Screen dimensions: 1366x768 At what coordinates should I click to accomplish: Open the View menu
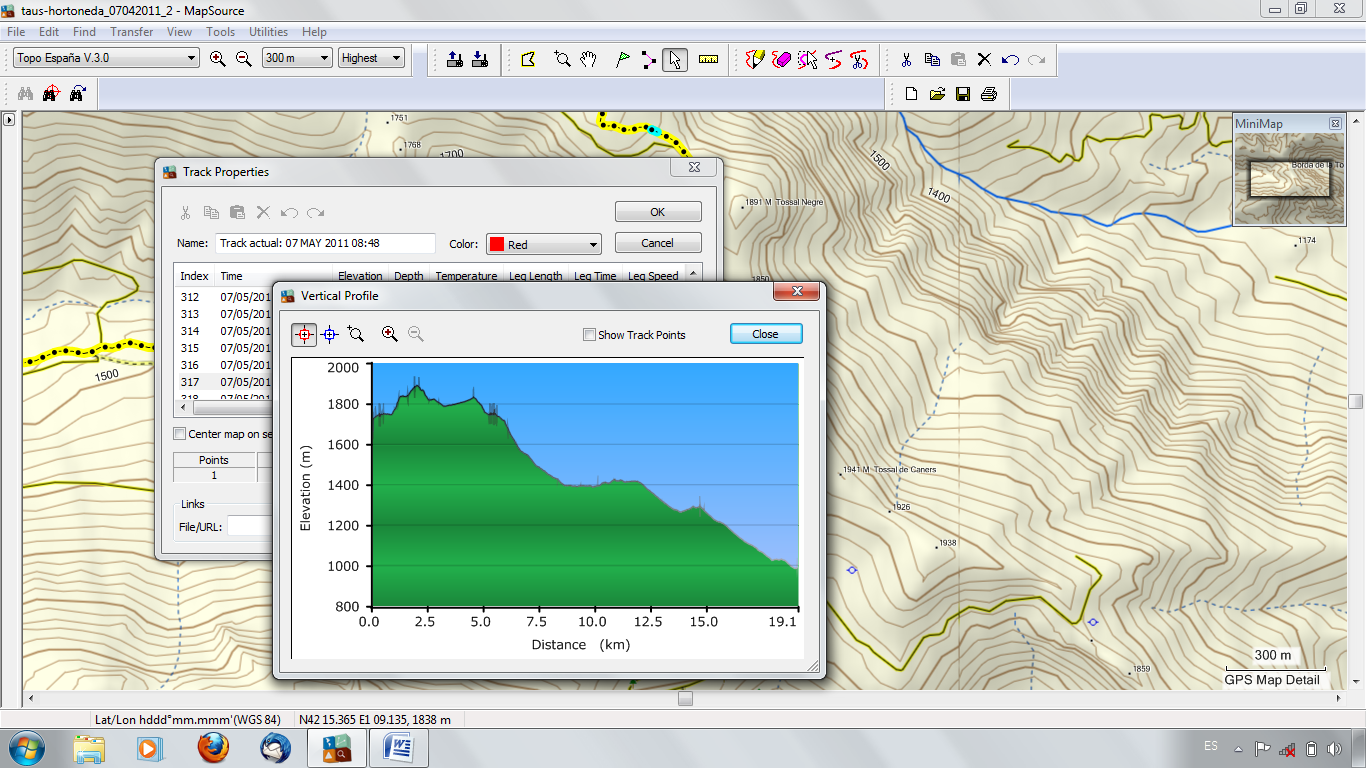point(180,32)
